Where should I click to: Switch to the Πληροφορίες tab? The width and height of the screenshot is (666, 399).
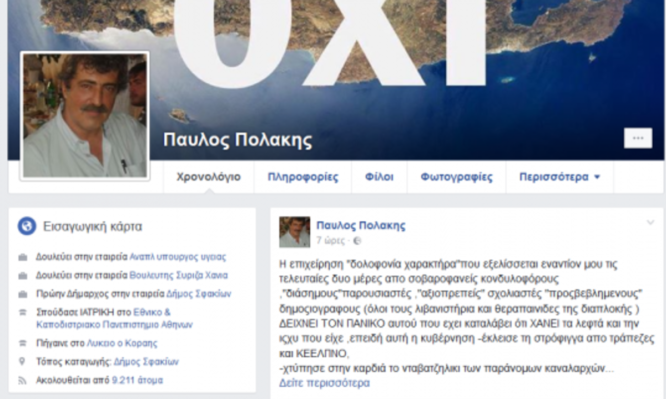pos(303,177)
